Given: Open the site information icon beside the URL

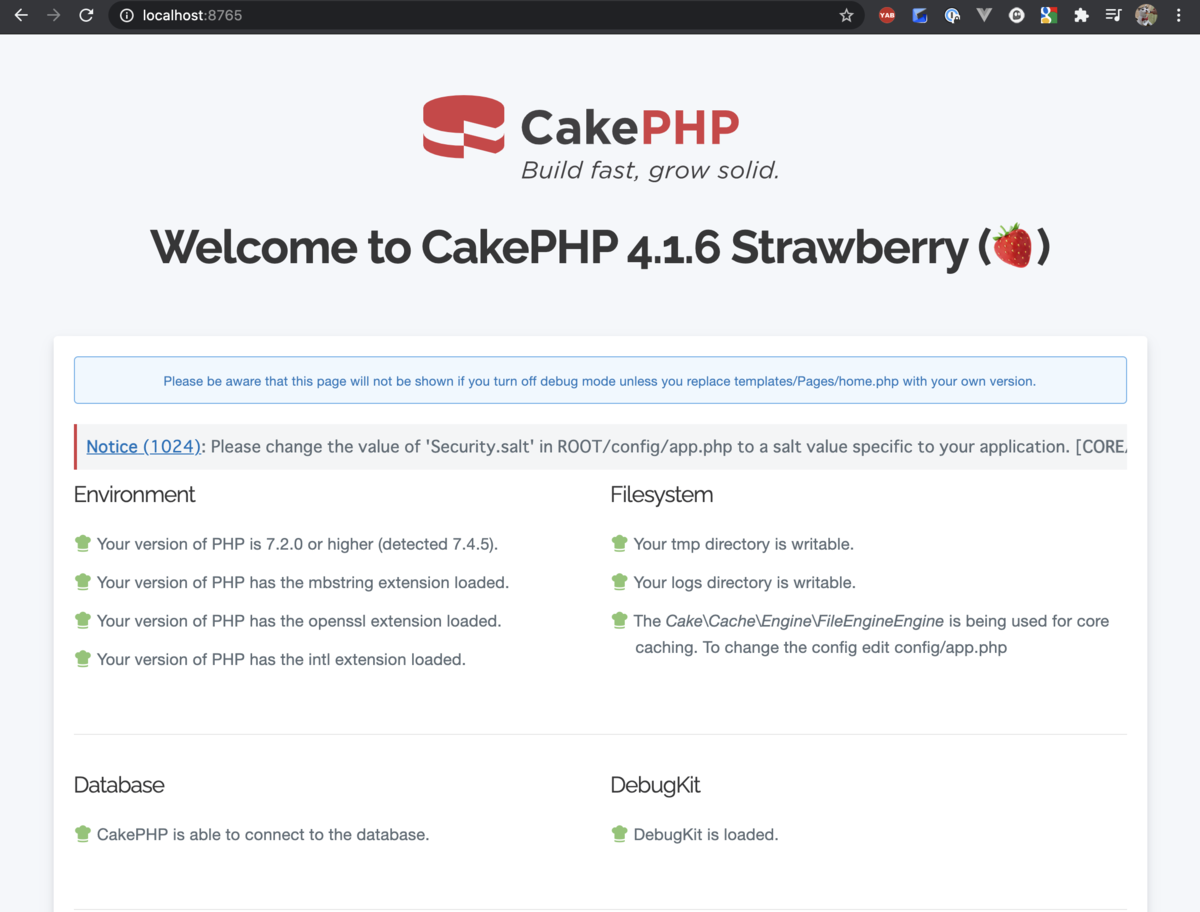Looking at the screenshot, I should pos(126,15).
